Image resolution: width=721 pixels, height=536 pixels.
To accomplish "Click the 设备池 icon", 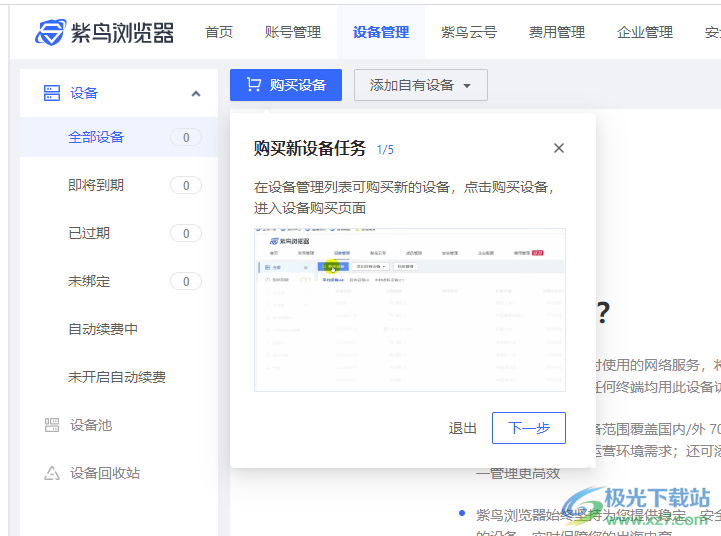I will point(52,425).
